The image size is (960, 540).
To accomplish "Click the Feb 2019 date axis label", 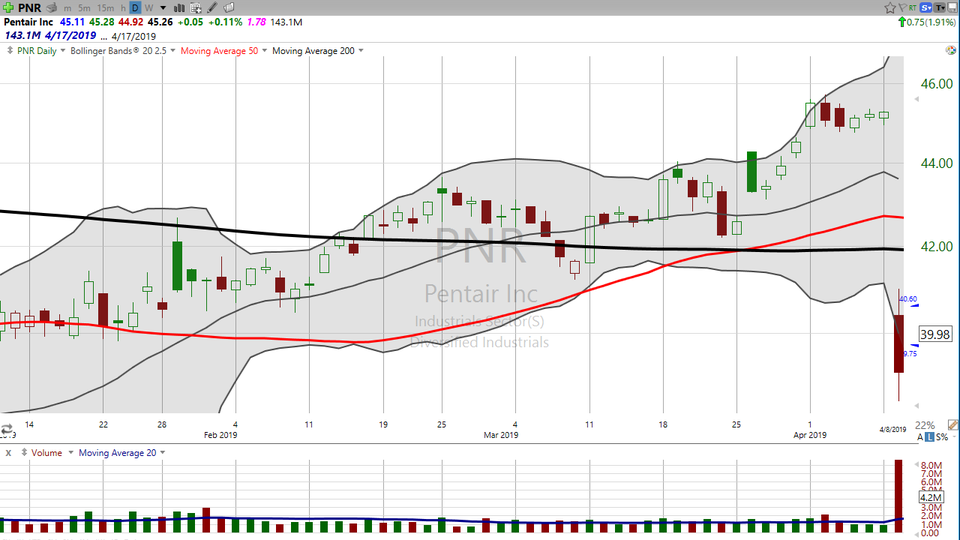I will tap(220, 435).
